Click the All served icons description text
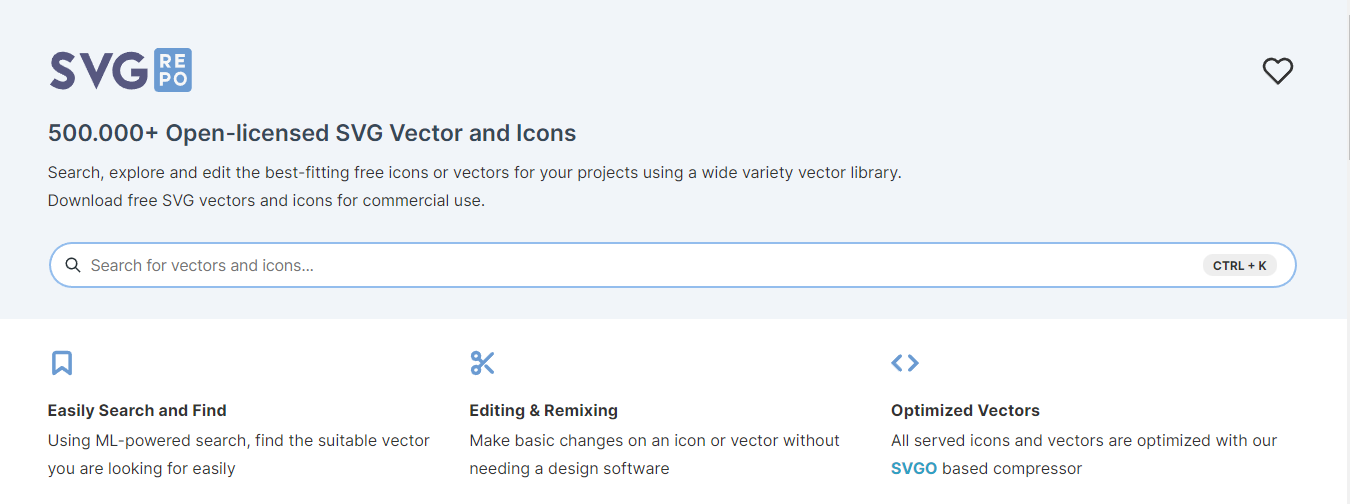The height and width of the screenshot is (504, 1350). 1083,441
